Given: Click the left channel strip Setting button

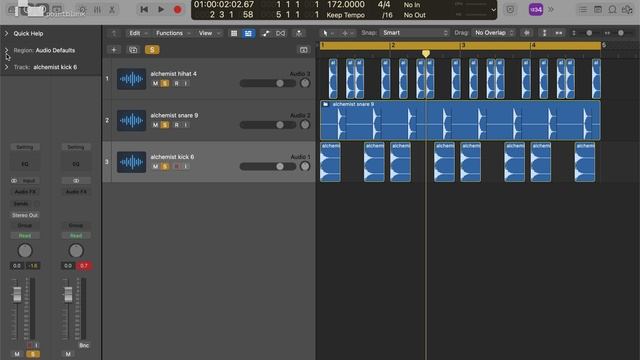Looking at the screenshot, I should click(x=25, y=147).
